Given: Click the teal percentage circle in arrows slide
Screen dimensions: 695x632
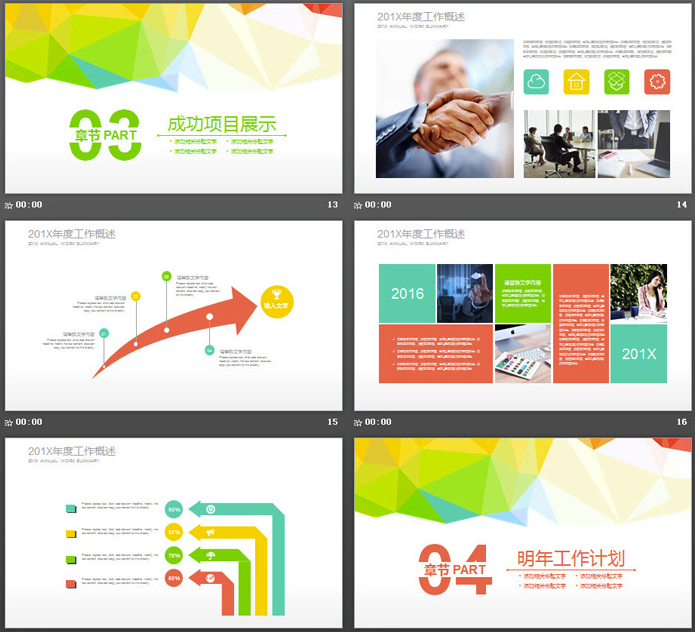Looking at the screenshot, I should tap(174, 509).
